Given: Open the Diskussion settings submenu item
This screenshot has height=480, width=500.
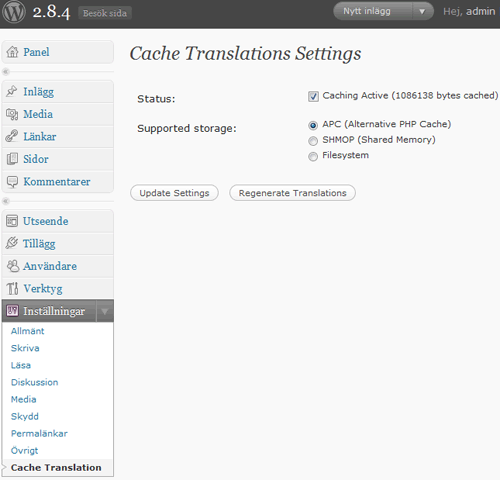Looking at the screenshot, I should [x=34, y=382].
